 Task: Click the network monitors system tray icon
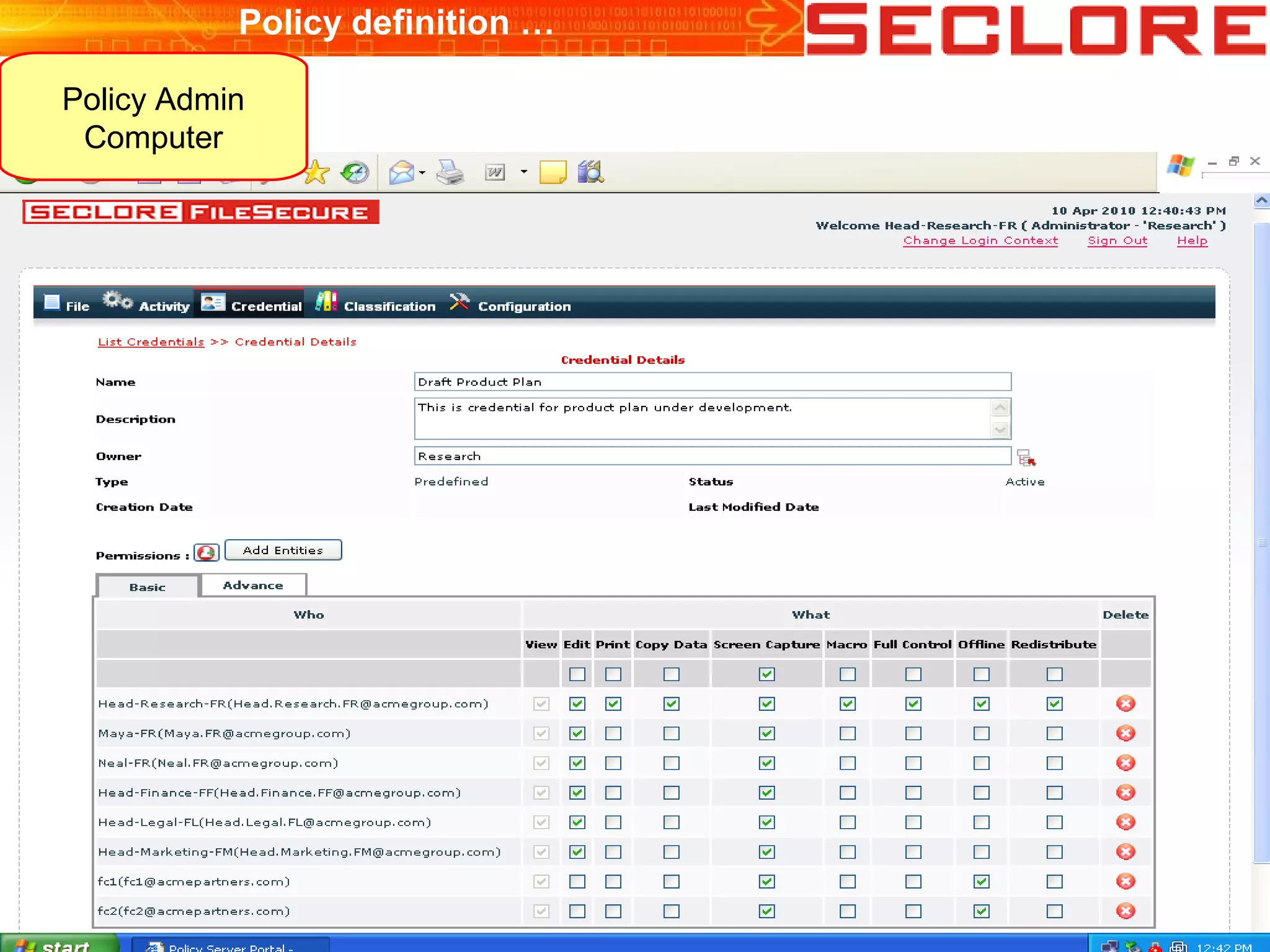1109,946
